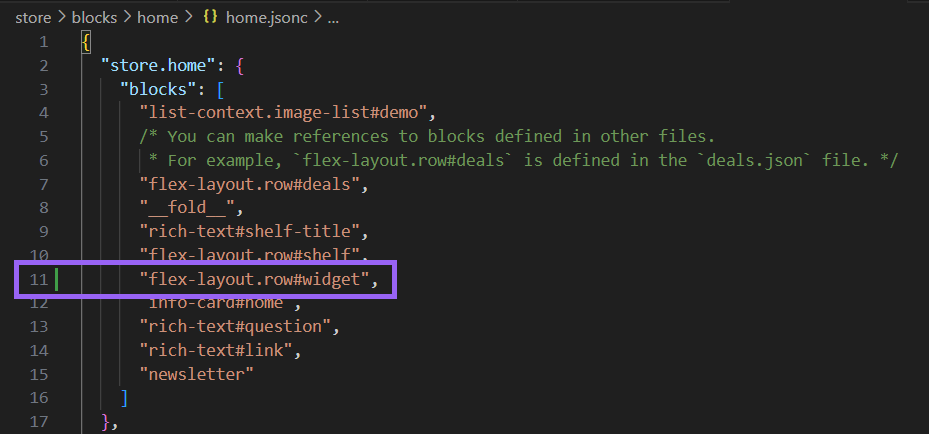Image resolution: width=929 pixels, height=434 pixels.
Task: Click the green change marker beside line 11
Action: click(56, 279)
